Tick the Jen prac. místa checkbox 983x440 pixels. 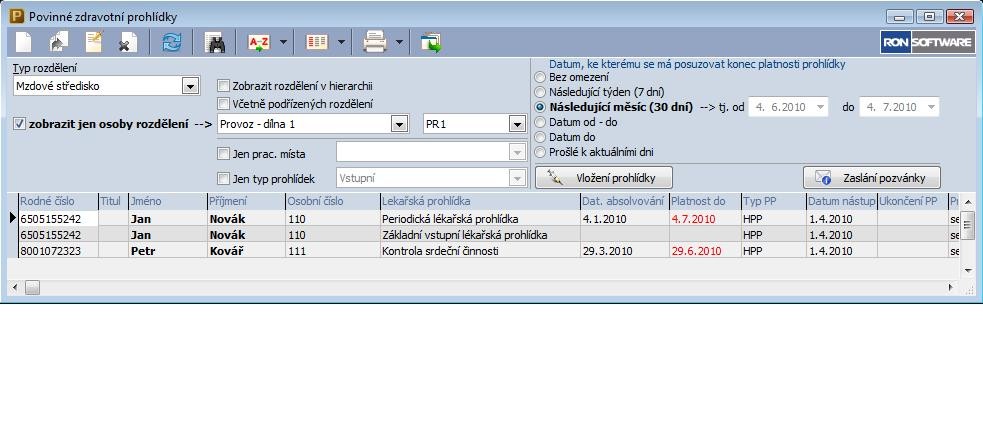224,153
